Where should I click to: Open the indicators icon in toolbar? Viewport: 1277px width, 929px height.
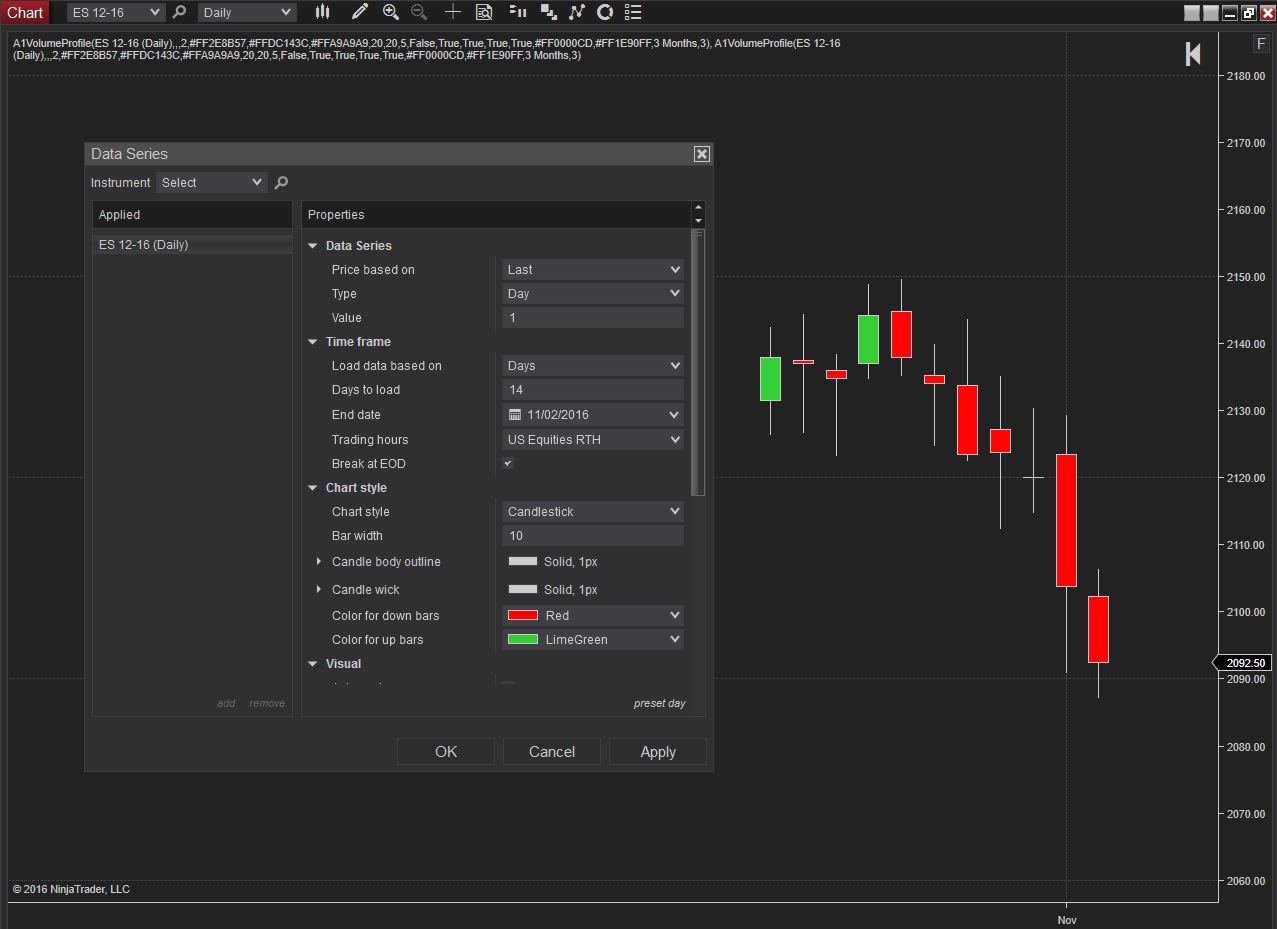pos(577,12)
